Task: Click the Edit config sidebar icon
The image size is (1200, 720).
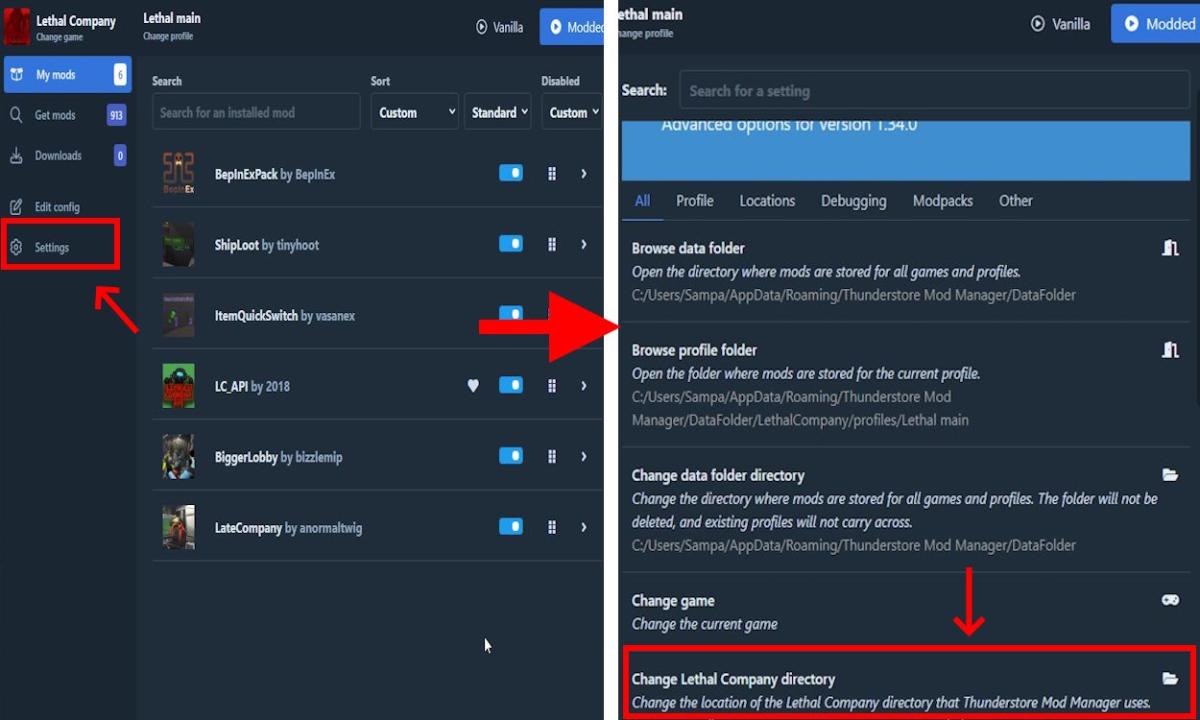Action: click(18, 206)
